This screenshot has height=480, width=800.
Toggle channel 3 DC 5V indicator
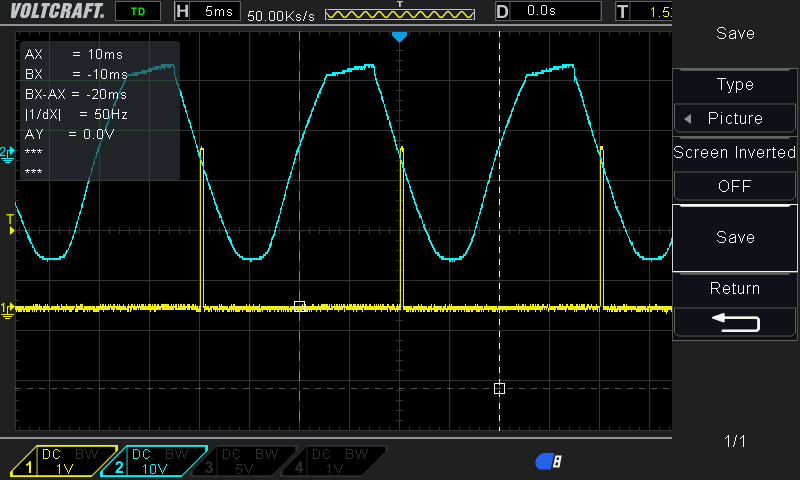coord(240,461)
